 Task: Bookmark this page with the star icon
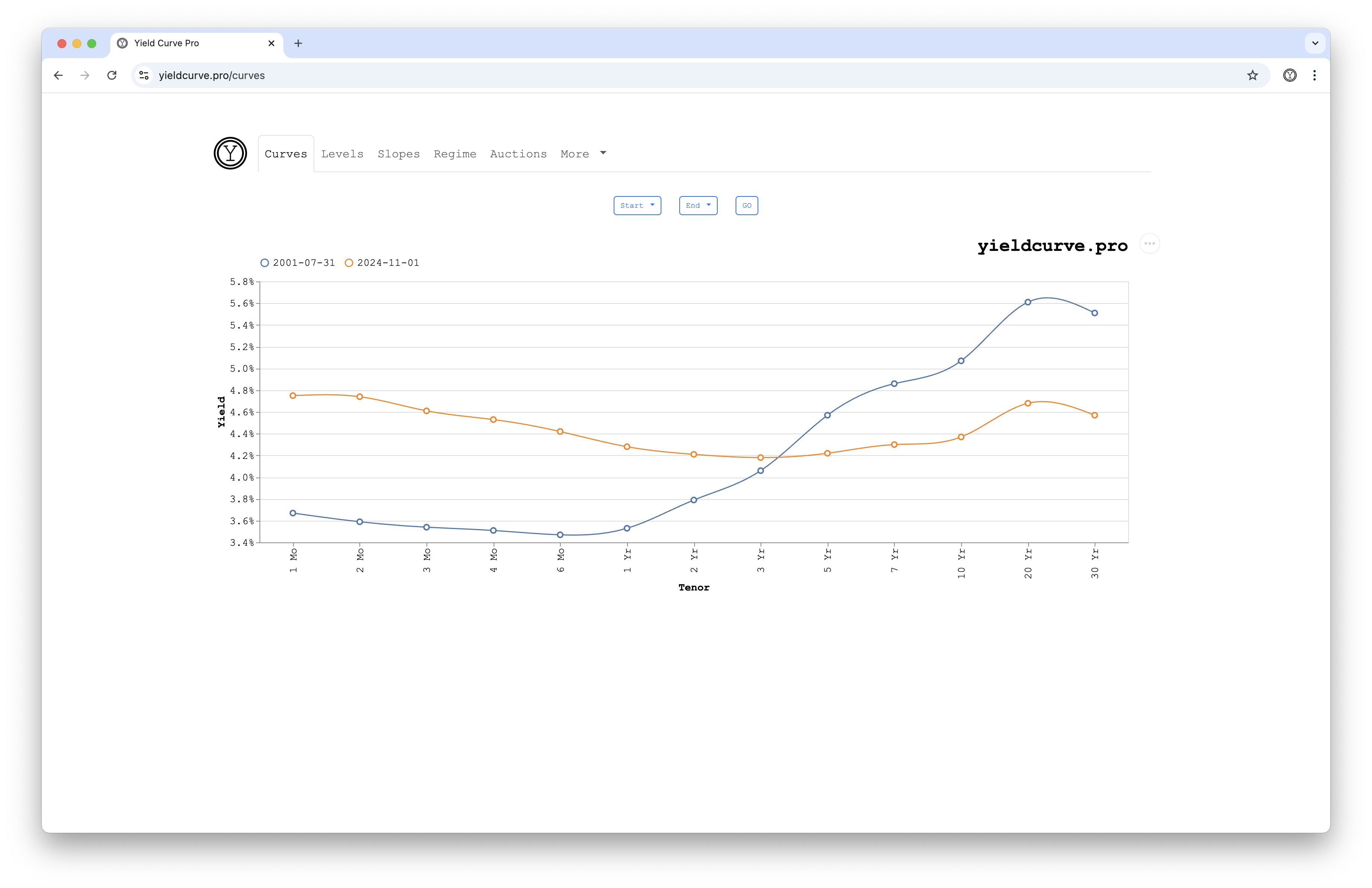(1252, 75)
